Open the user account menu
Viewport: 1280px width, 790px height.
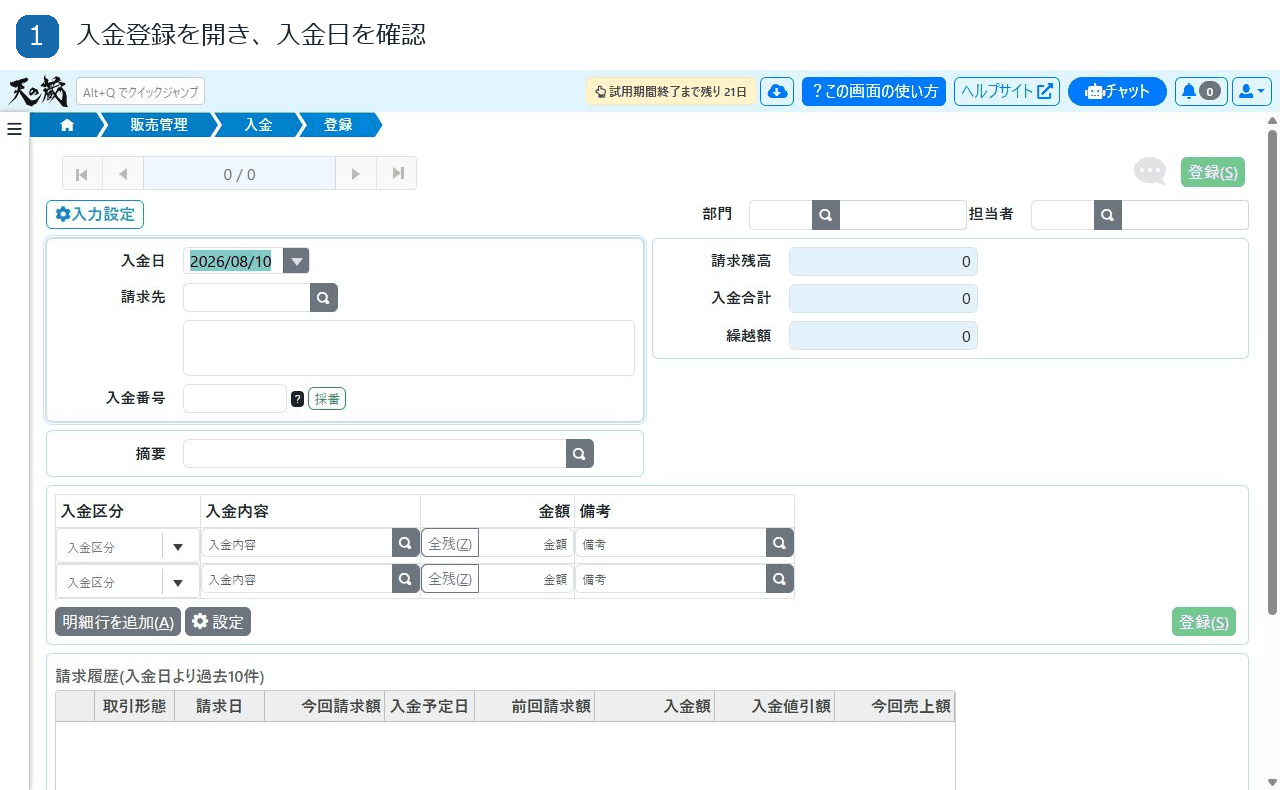coord(1252,91)
